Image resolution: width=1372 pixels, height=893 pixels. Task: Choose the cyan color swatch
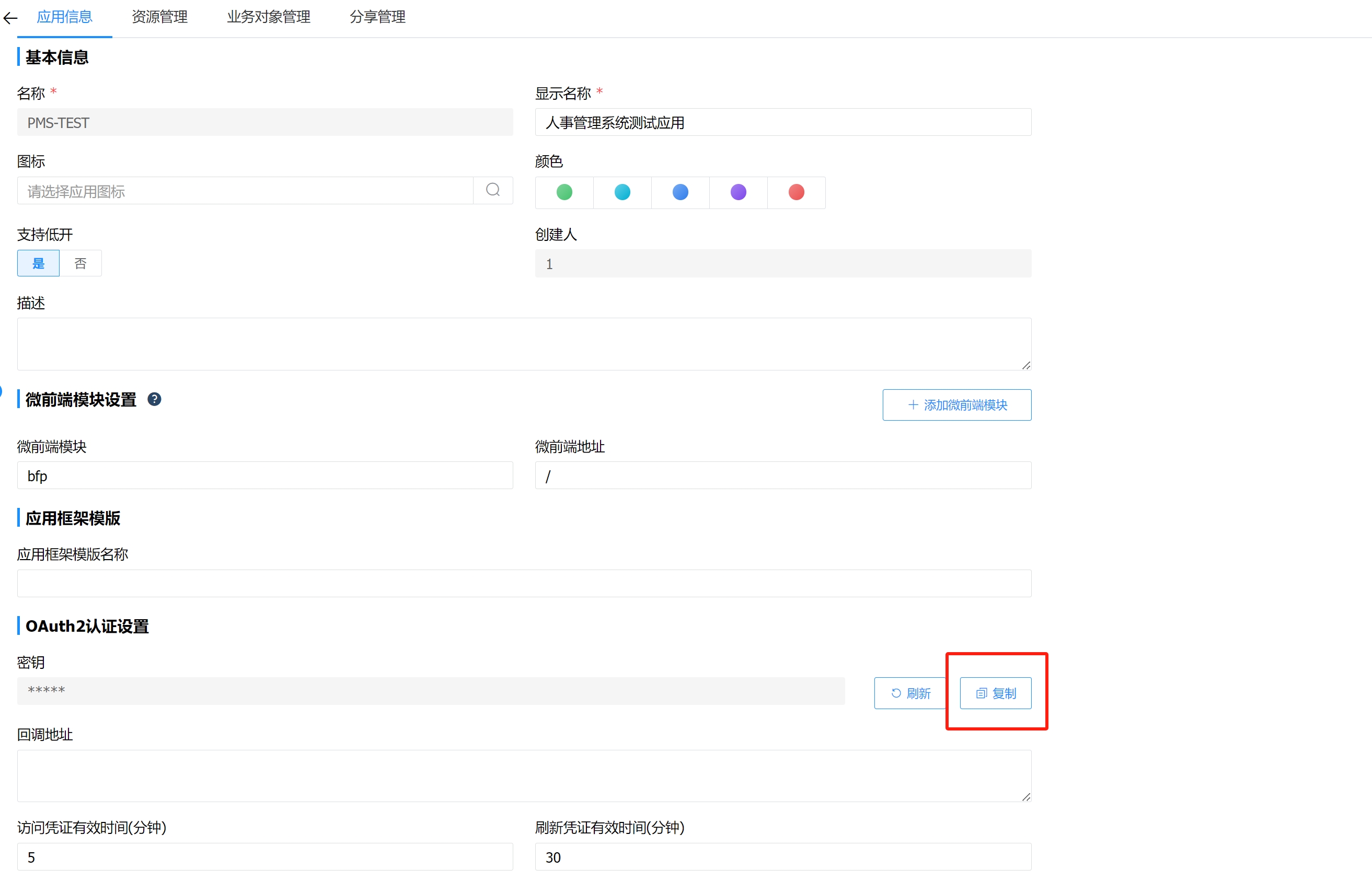click(622, 192)
